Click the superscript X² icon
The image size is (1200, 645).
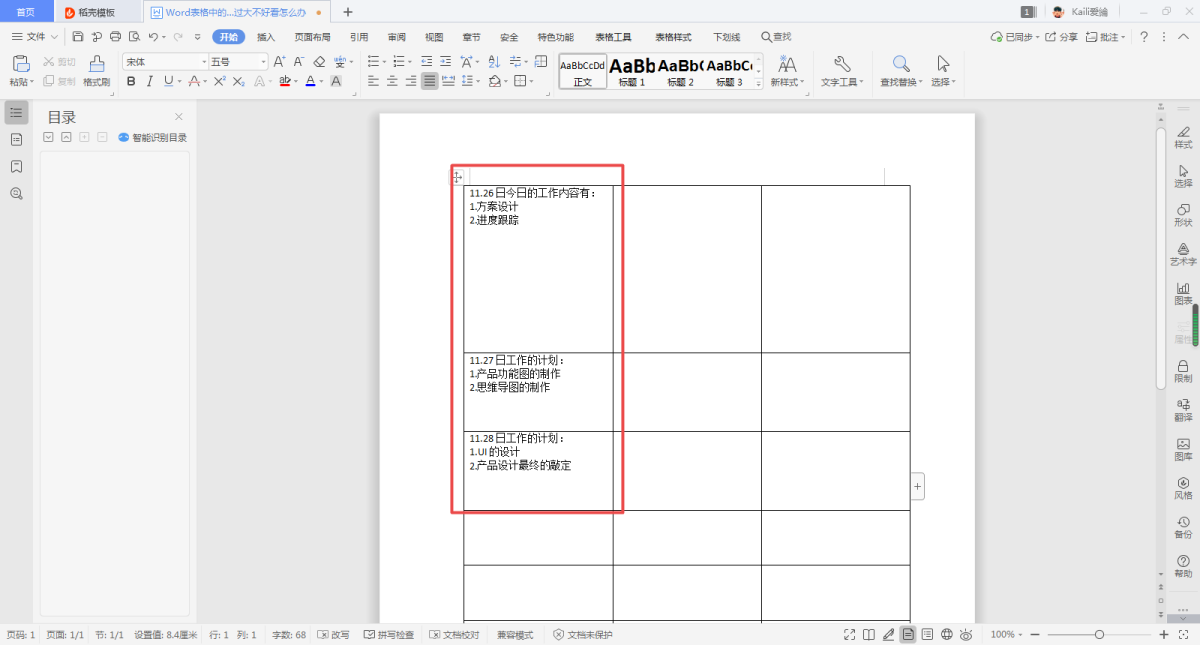[x=220, y=81]
